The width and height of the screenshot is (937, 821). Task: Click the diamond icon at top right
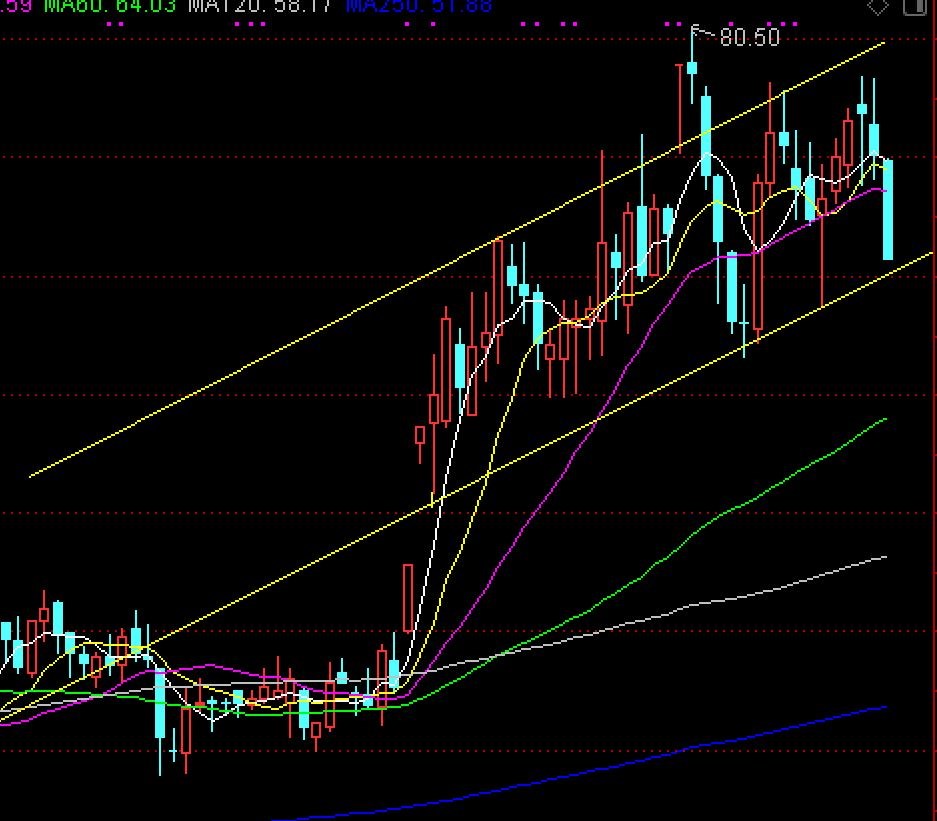pos(878,6)
